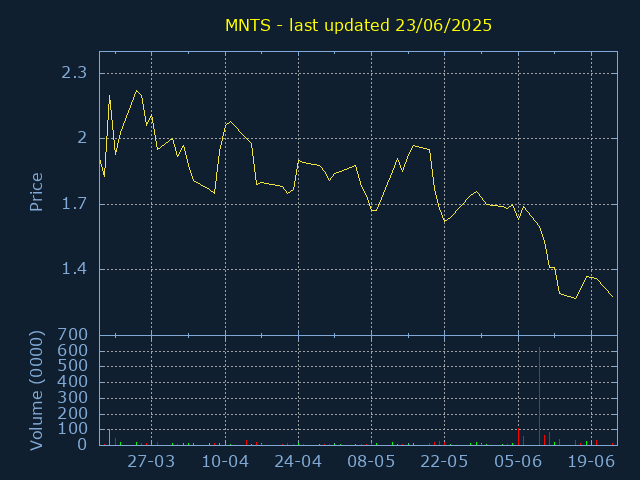Click the volume tick label 500

click(x=73, y=366)
